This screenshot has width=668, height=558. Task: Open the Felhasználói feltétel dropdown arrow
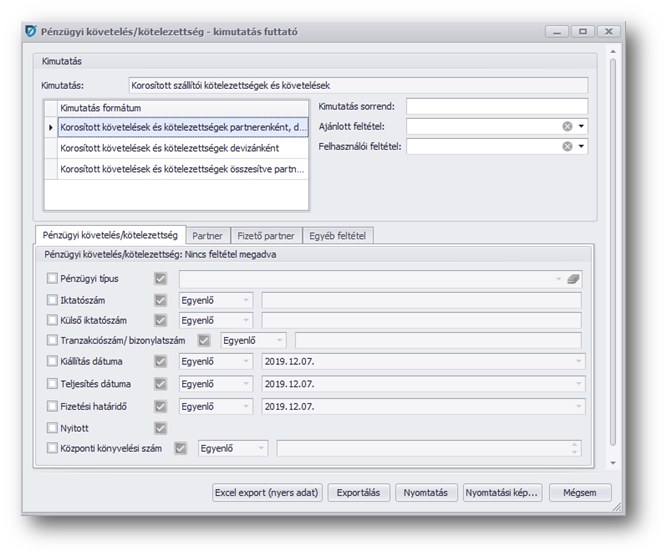pos(581,146)
